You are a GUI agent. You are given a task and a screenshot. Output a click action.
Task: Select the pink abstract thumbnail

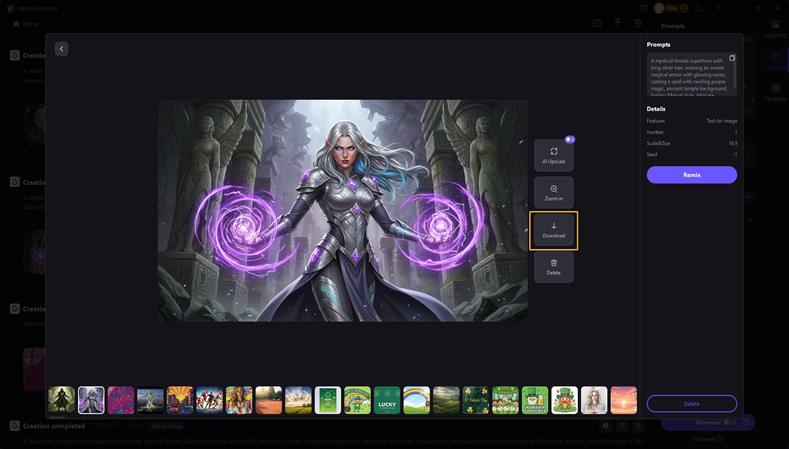point(121,400)
